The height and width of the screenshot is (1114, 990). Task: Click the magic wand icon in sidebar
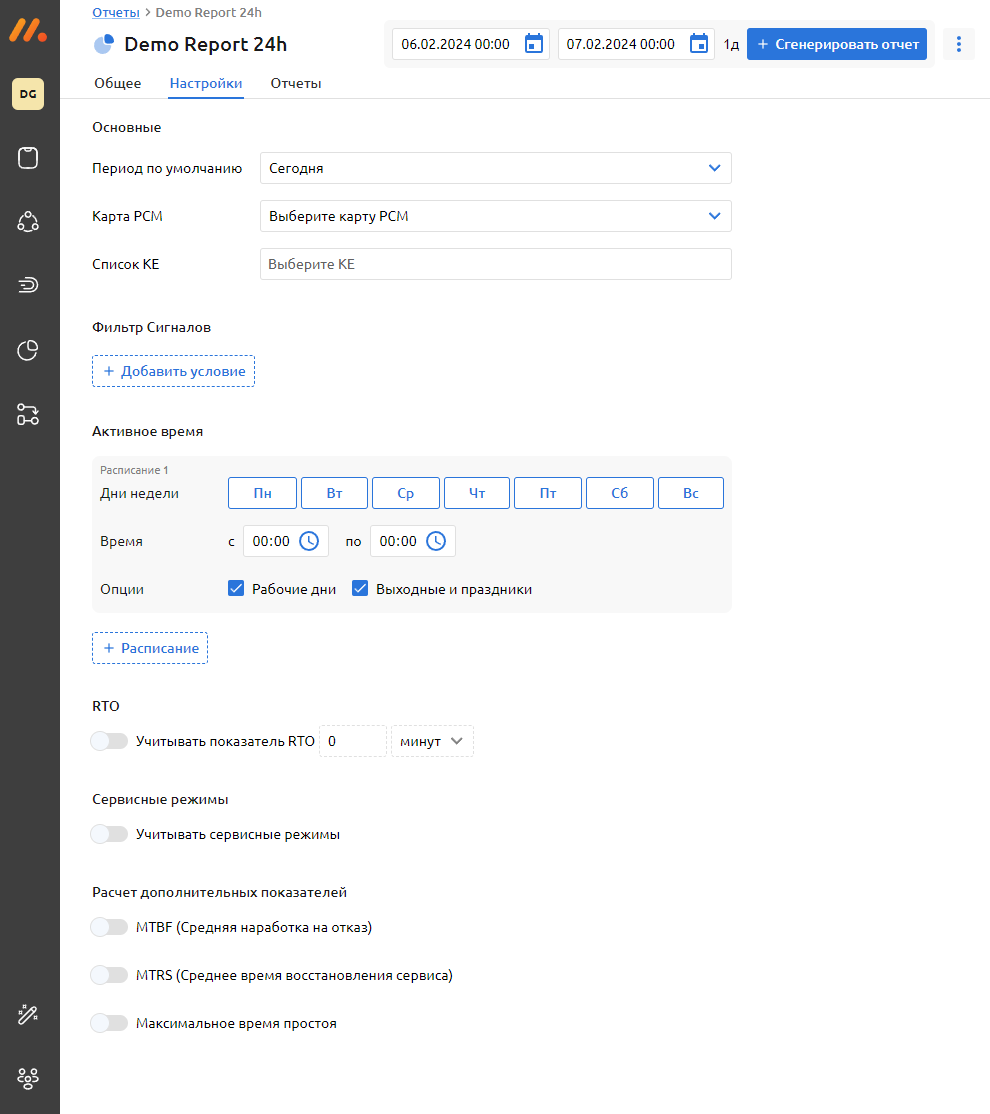[28, 1014]
